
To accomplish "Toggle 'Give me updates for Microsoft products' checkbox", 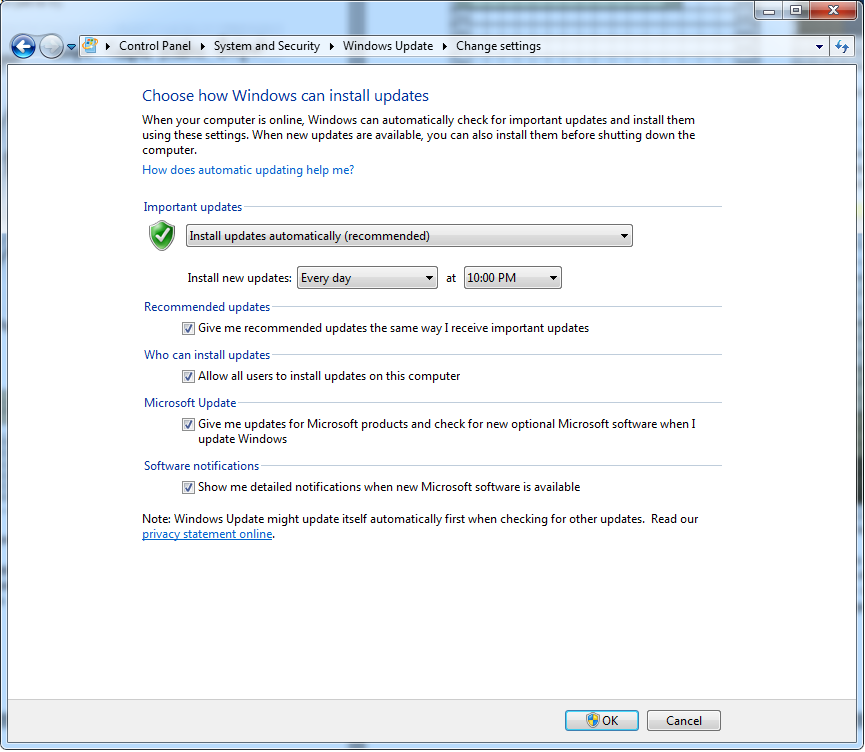I will 188,424.
